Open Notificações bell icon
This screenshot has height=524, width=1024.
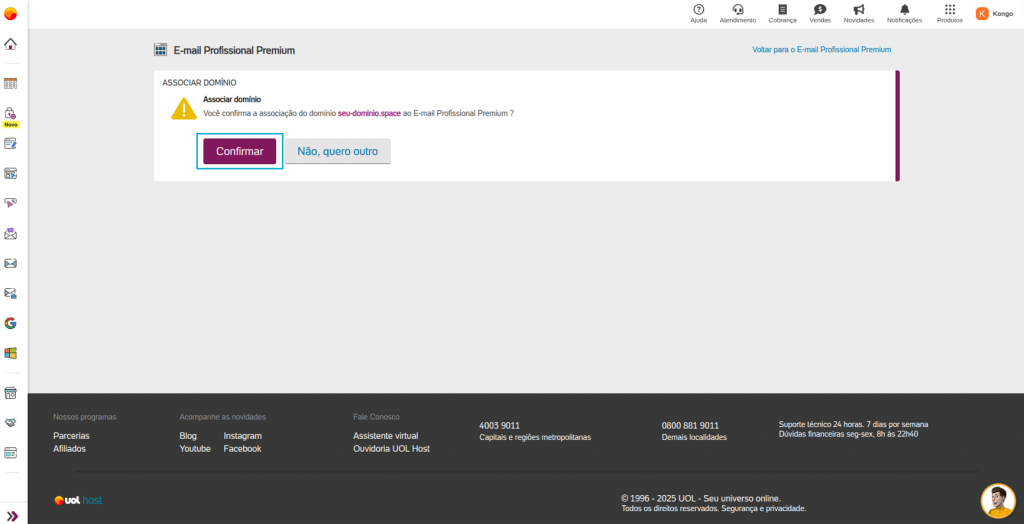(x=904, y=13)
